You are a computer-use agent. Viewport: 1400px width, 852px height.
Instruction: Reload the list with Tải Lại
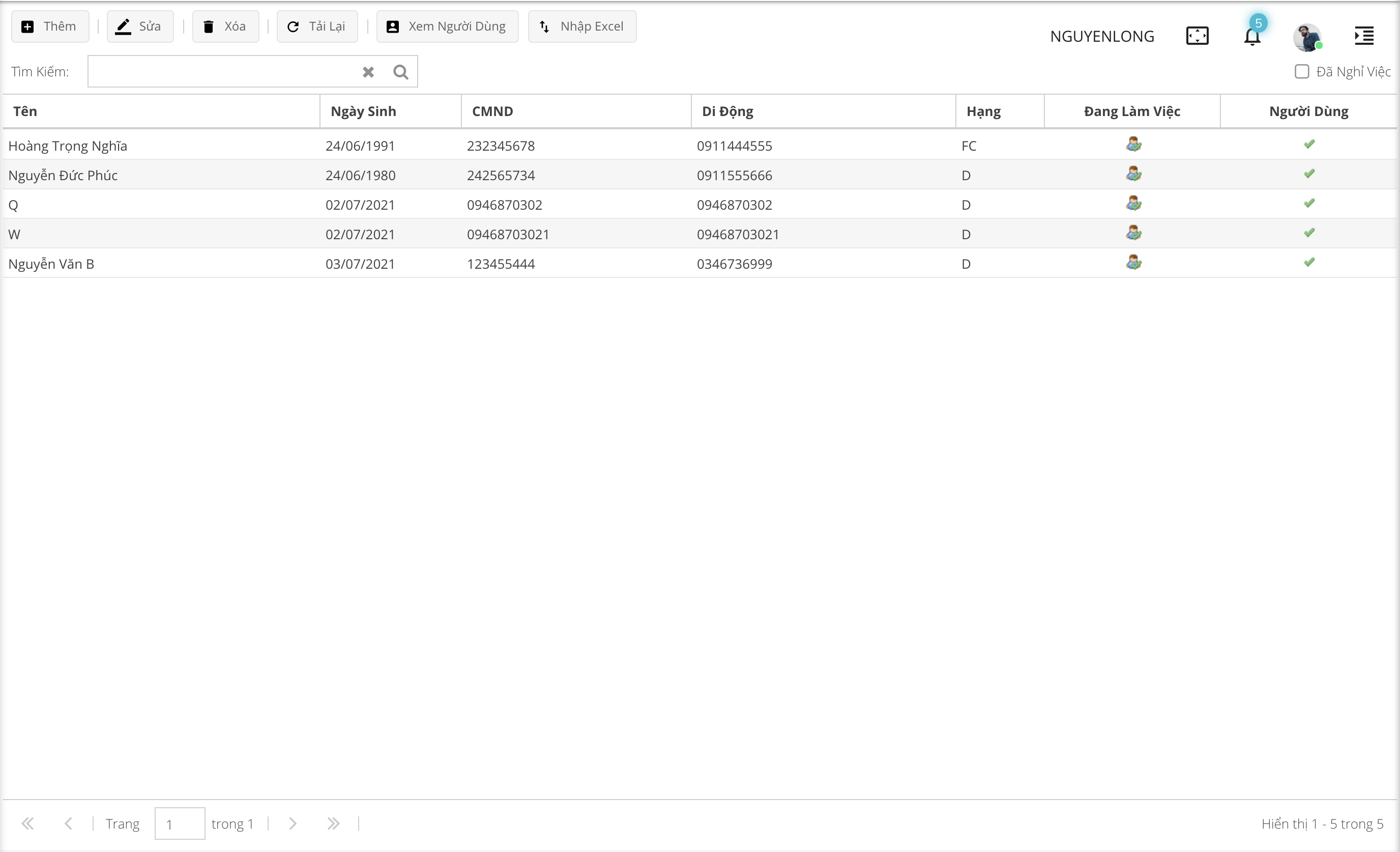(x=317, y=26)
